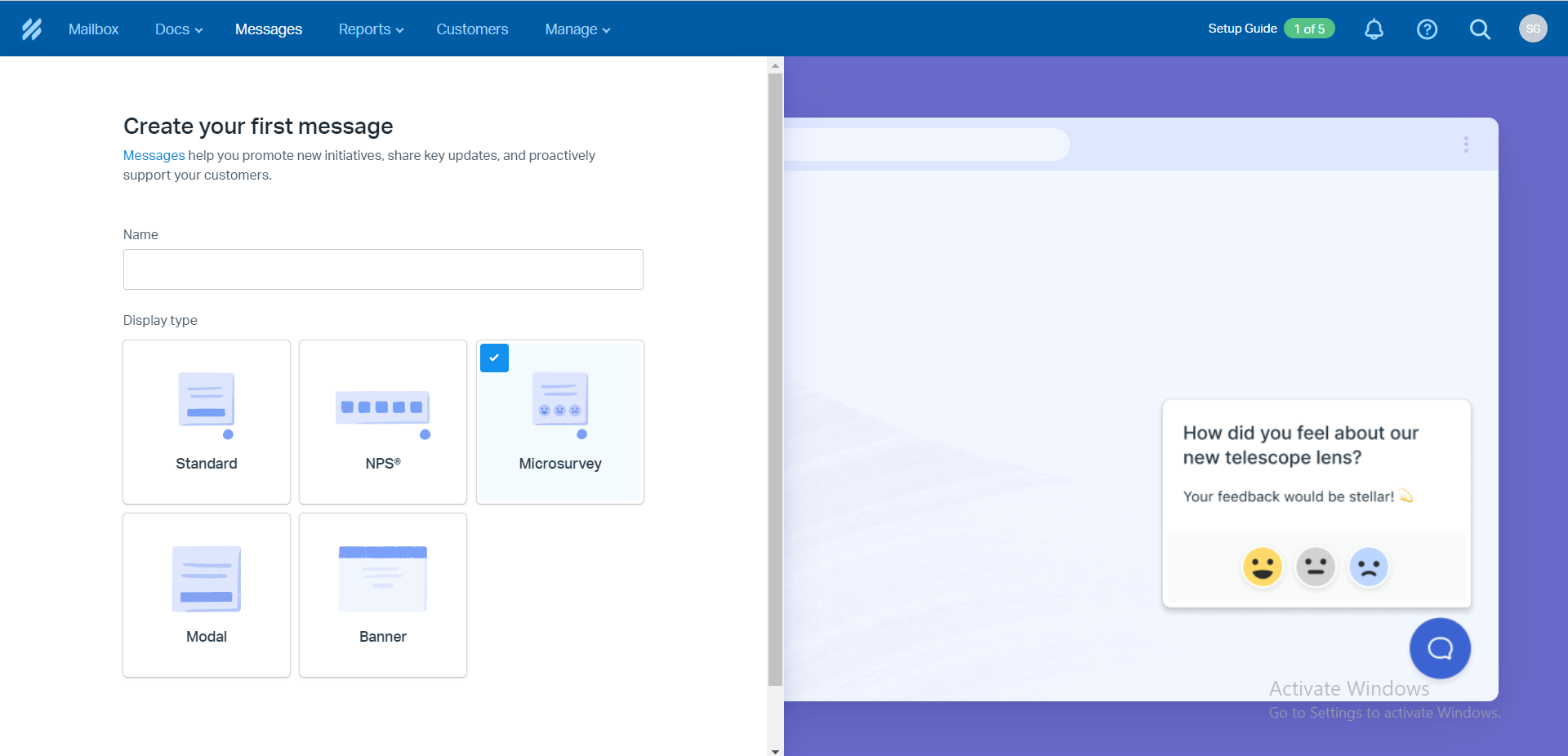Click the 'Display type' label
1568x756 pixels.
[x=160, y=320]
